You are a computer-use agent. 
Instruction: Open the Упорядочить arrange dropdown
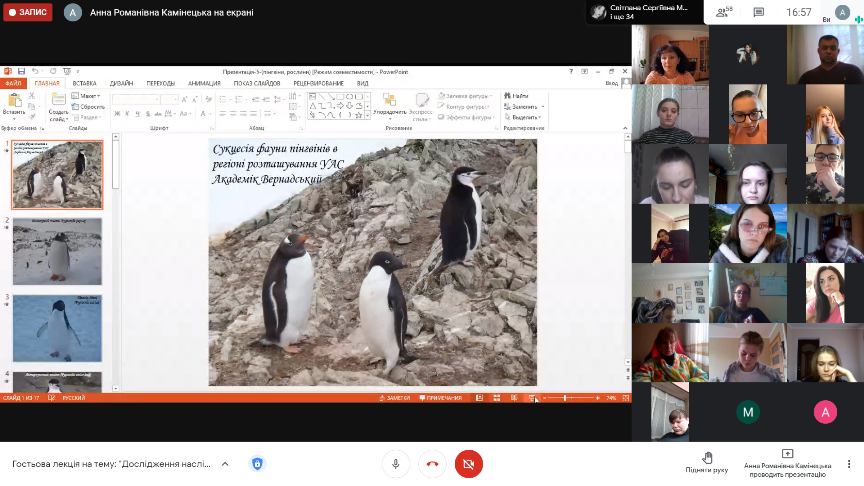coord(390,112)
